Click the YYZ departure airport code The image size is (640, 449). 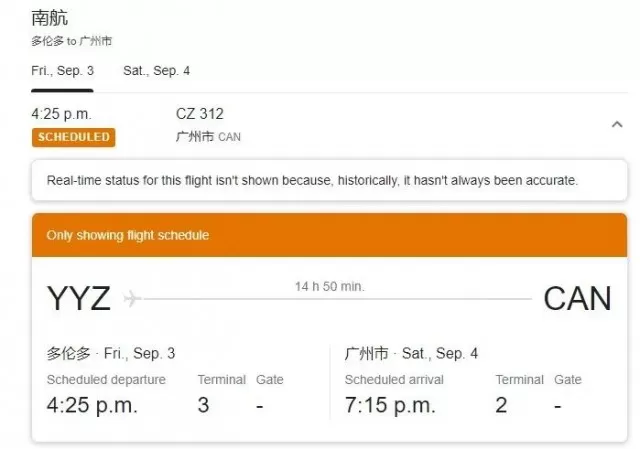(79, 298)
